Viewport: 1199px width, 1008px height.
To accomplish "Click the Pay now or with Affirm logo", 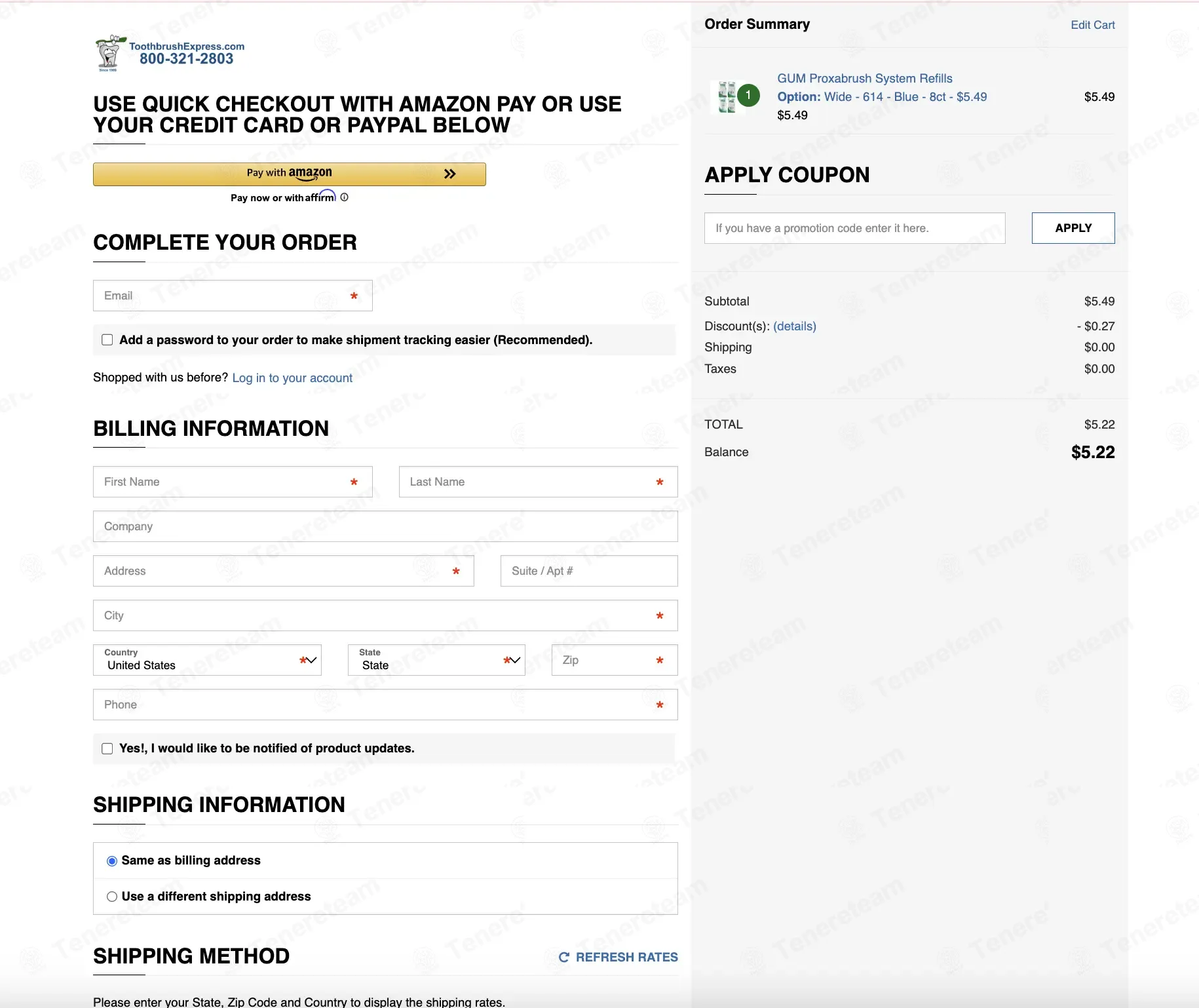I will coord(320,197).
